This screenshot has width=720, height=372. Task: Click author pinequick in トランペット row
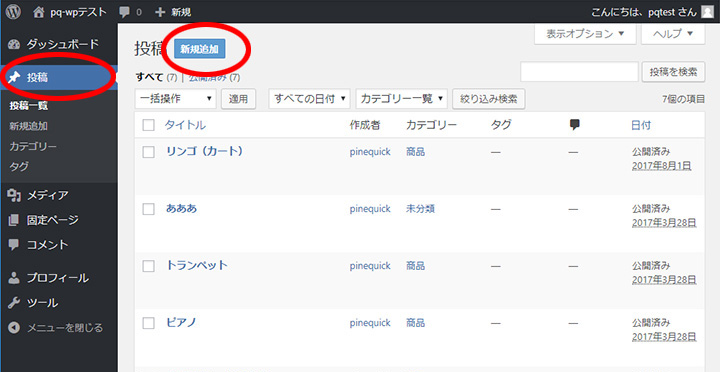point(370,266)
